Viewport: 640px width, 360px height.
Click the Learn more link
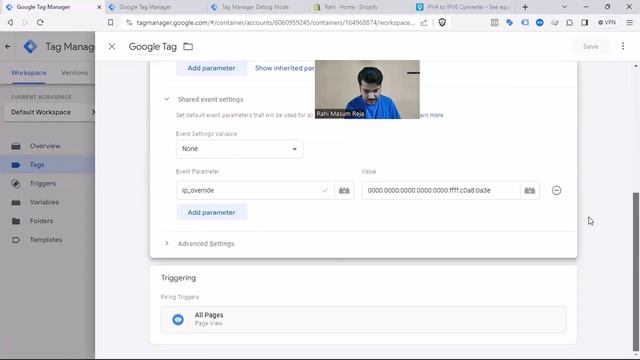click(431, 115)
